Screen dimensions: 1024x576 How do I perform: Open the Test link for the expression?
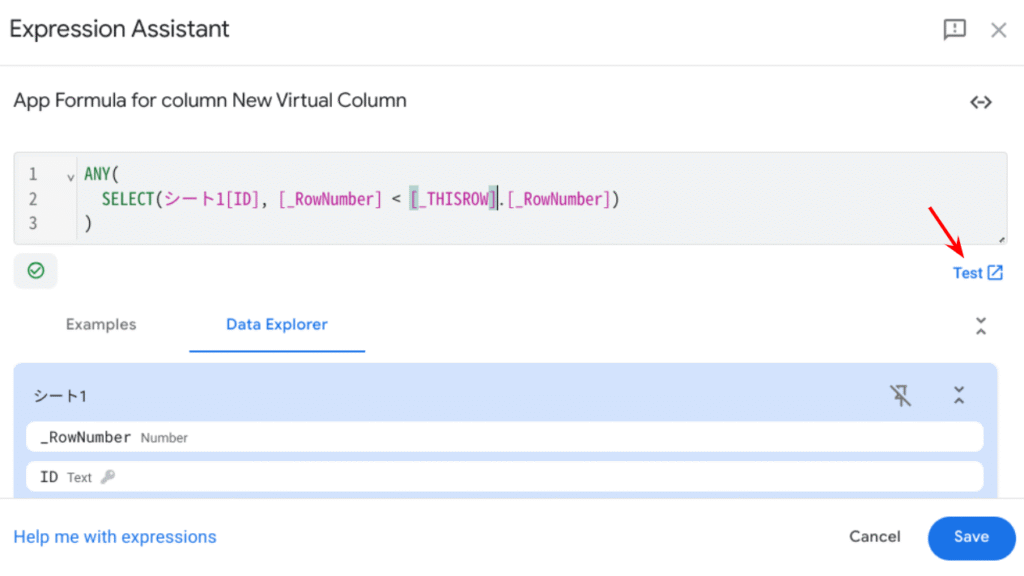pos(977,273)
